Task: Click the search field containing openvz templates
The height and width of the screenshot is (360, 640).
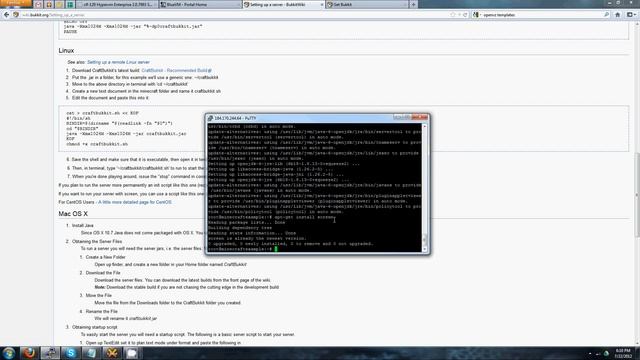Action: (x=542, y=15)
